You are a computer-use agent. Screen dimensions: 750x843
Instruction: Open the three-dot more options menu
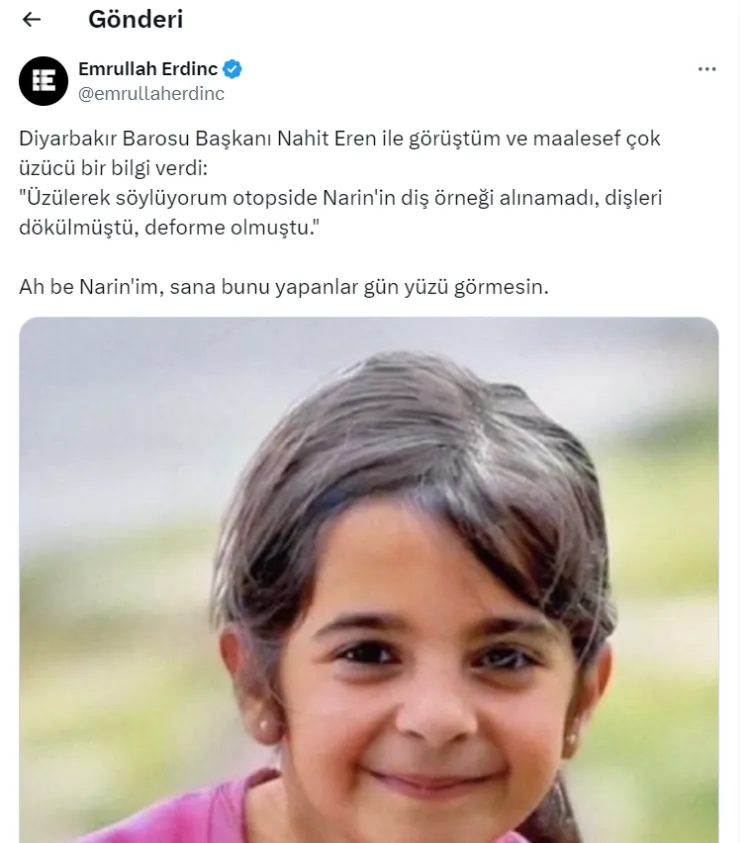[x=706, y=69]
